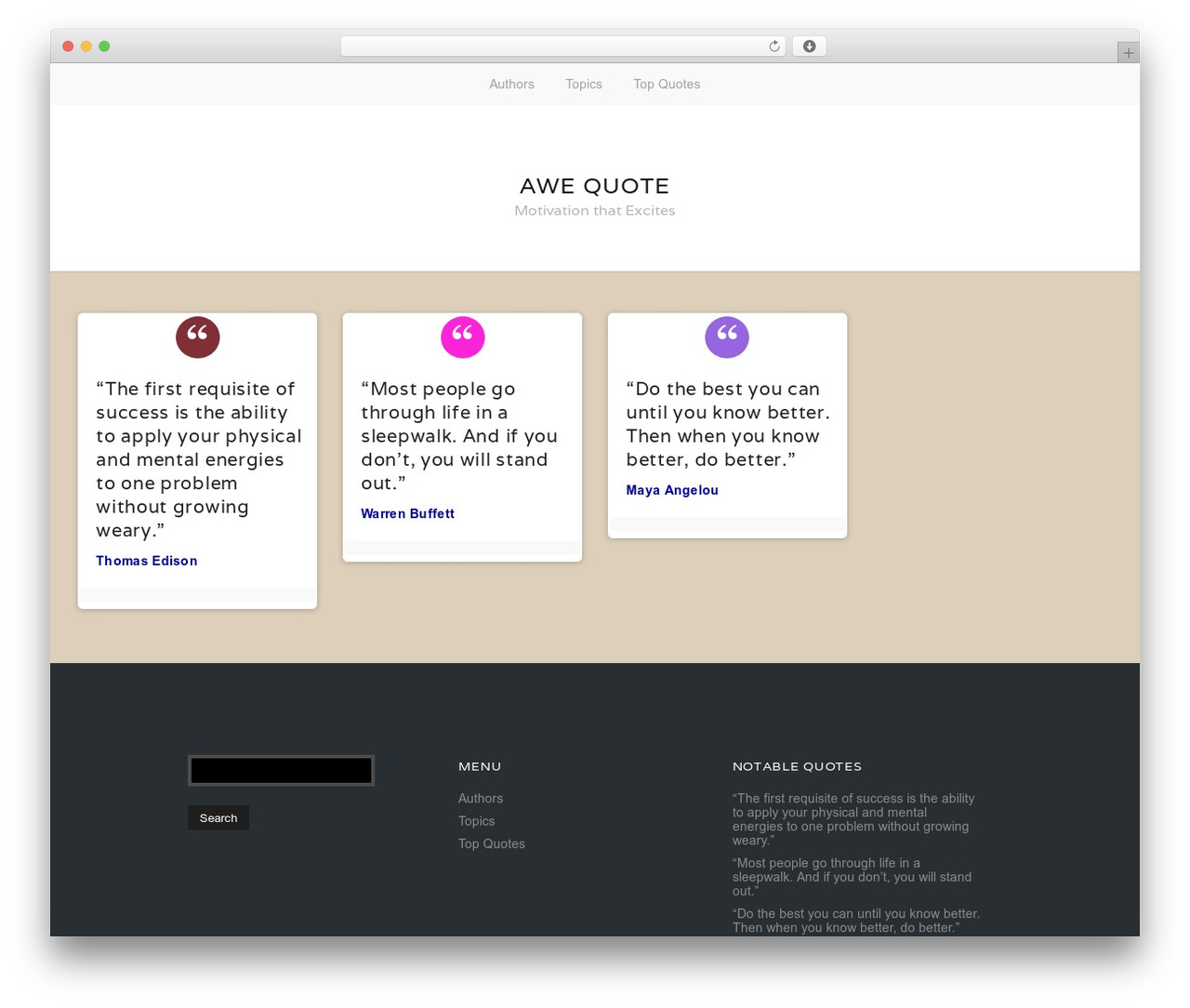
Task: Click the browser download icon button
Action: 809,46
